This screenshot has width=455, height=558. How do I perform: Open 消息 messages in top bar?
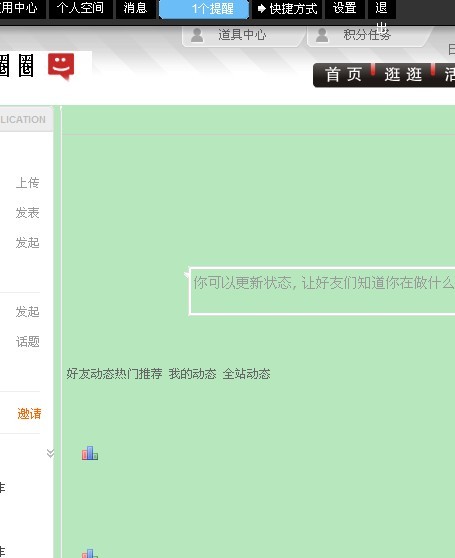tap(135, 8)
